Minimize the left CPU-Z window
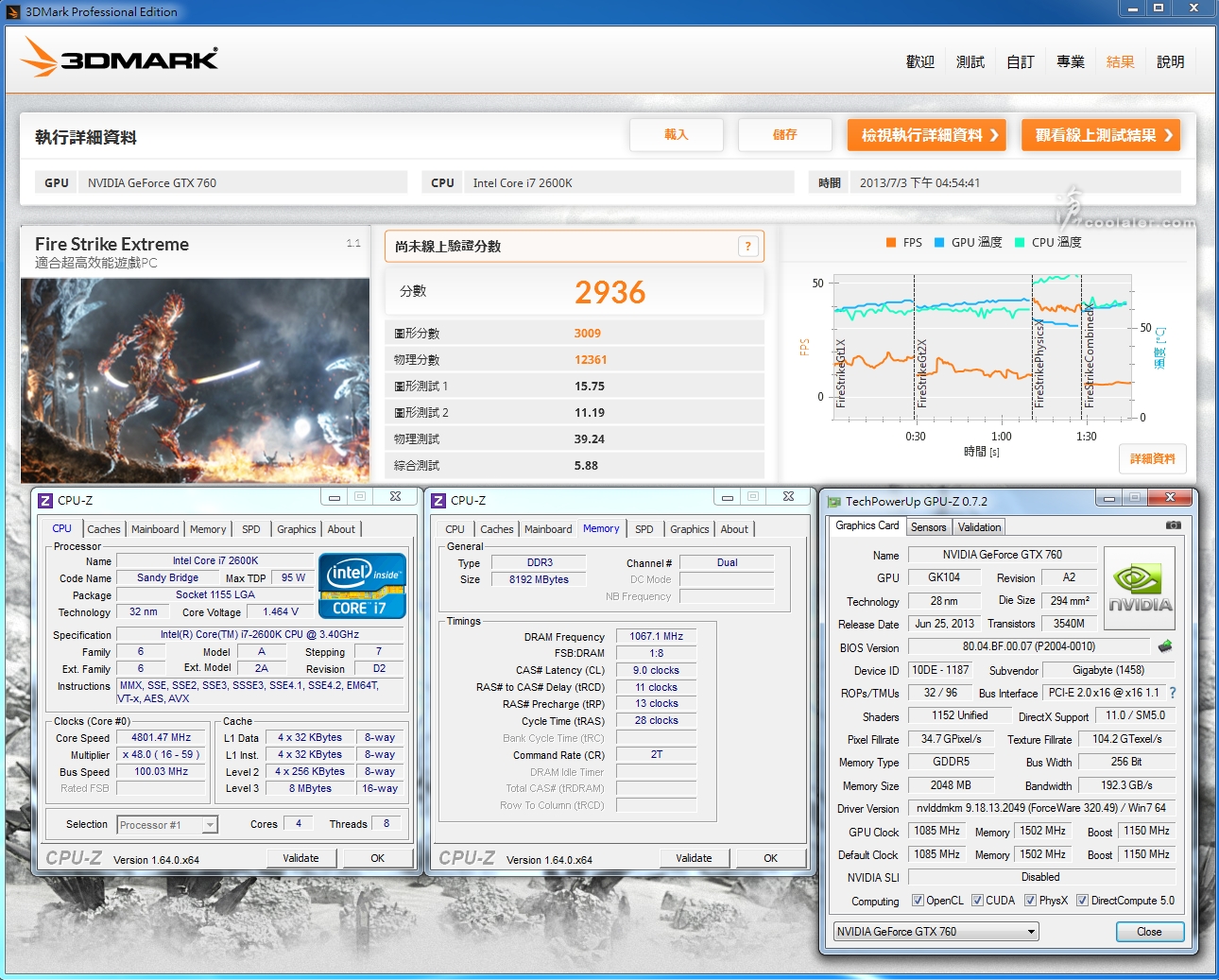This screenshot has width=1219, height=980. pyautogui.click(x=335, y=496)
